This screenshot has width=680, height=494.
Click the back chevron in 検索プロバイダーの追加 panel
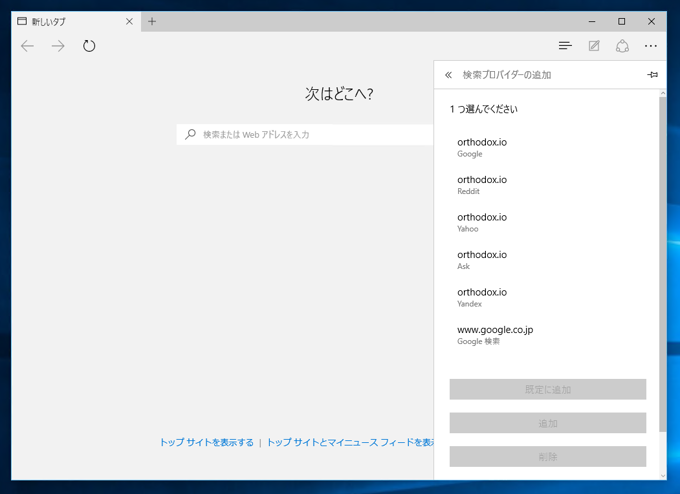click(x=448, y=75)
